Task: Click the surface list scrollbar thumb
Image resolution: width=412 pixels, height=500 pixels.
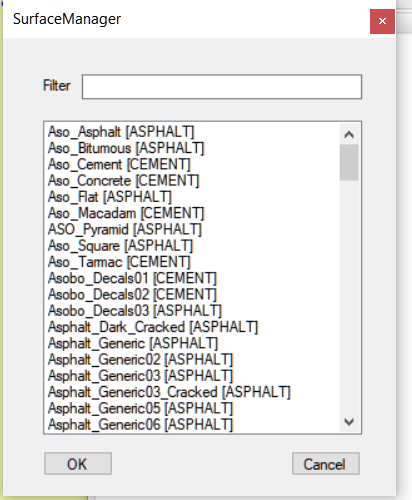Action: coord(349,162)
